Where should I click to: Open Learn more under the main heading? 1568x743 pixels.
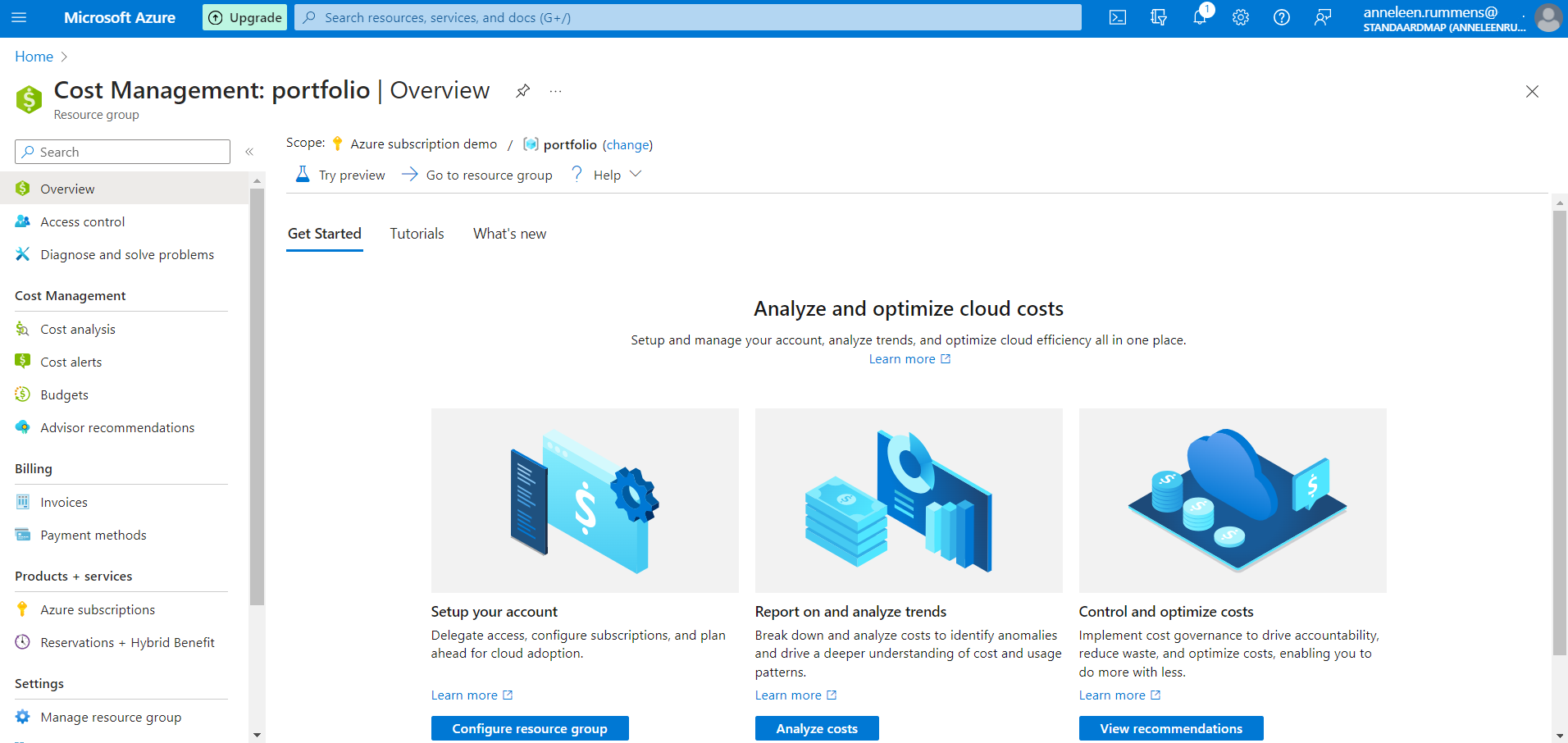(909, 359)
